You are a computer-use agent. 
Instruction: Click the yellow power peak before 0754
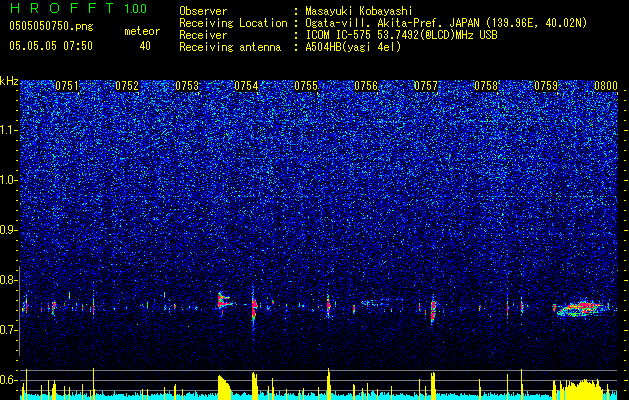point(224,387)
